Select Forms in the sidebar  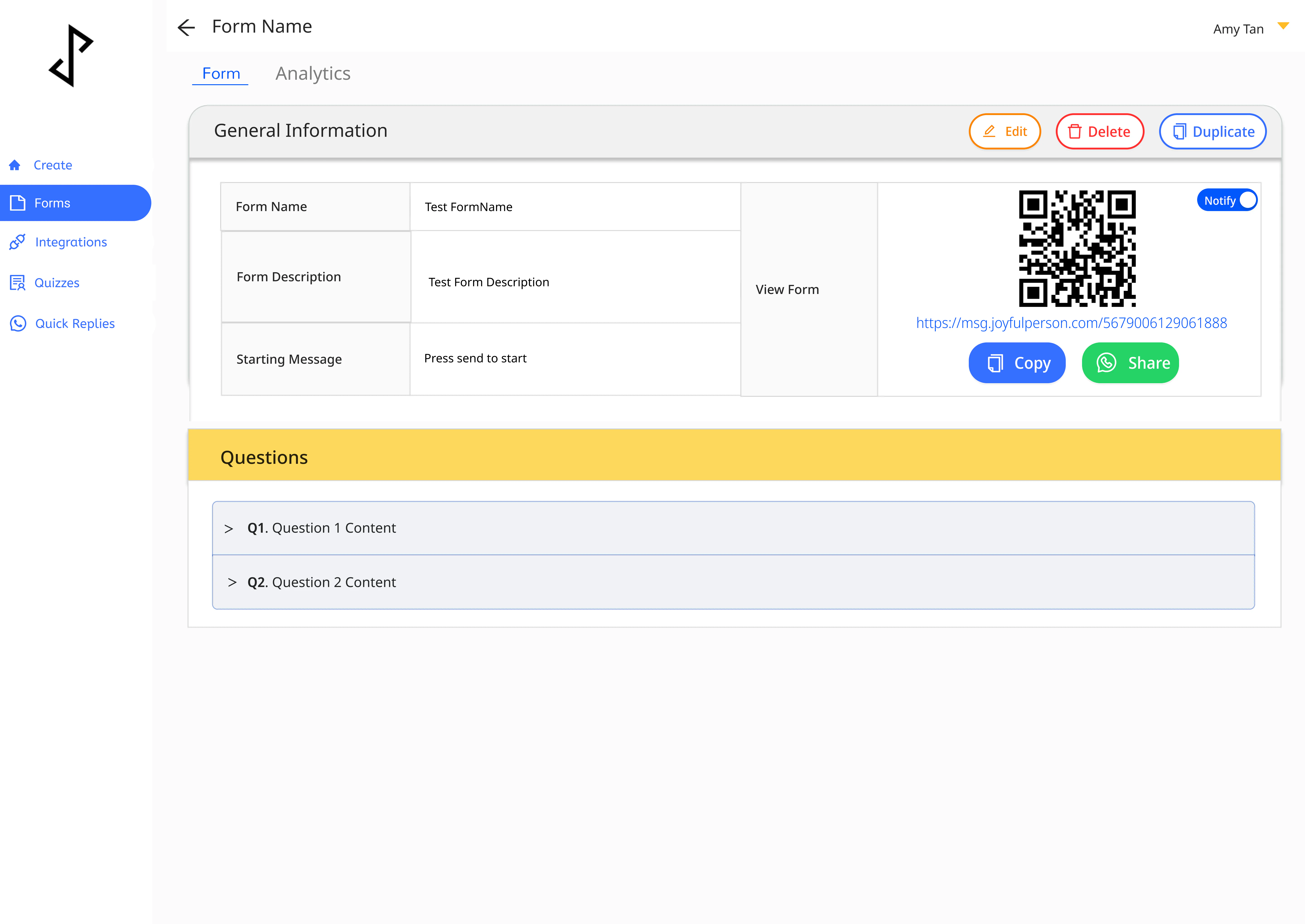75,203
